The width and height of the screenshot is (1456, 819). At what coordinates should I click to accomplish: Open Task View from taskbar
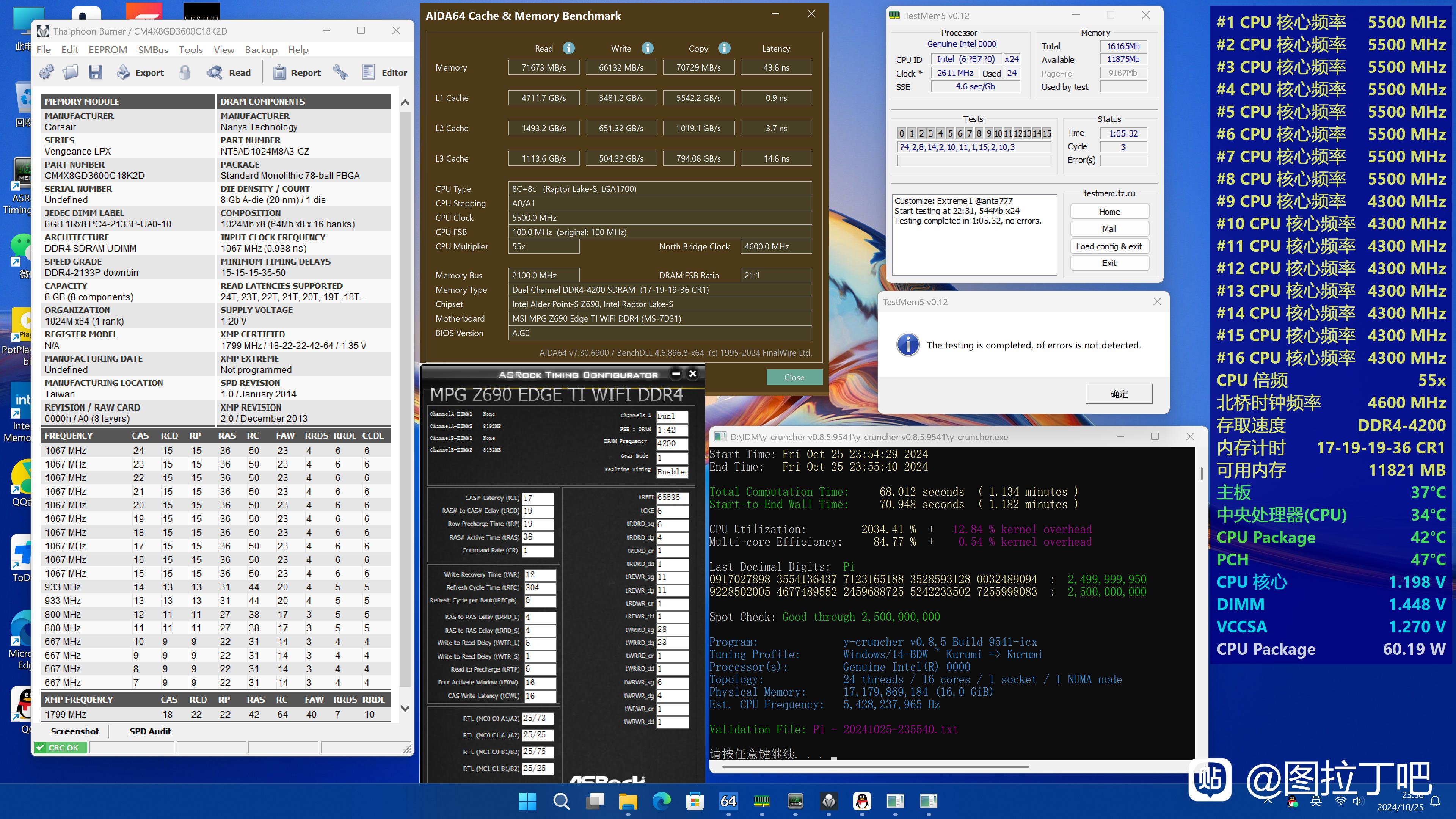[x=595, y=801]
